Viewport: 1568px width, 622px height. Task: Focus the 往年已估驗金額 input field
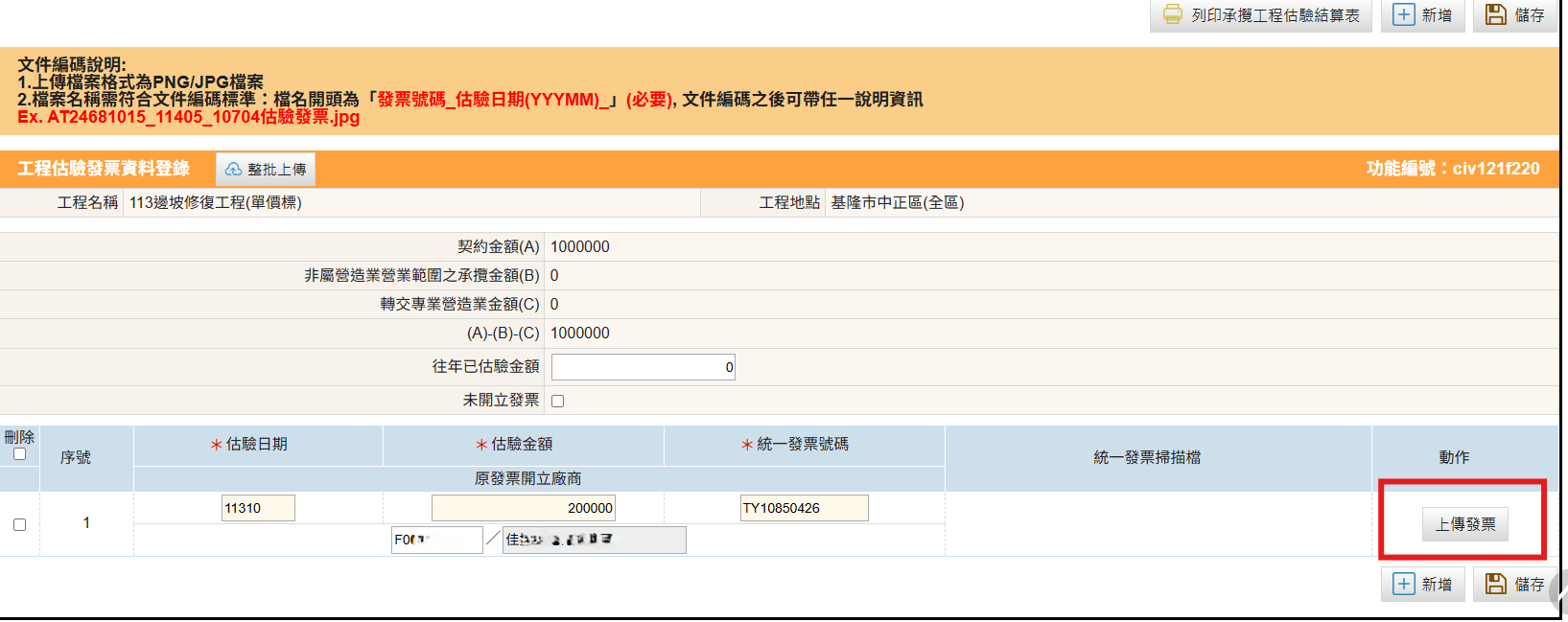pos(643,367)
